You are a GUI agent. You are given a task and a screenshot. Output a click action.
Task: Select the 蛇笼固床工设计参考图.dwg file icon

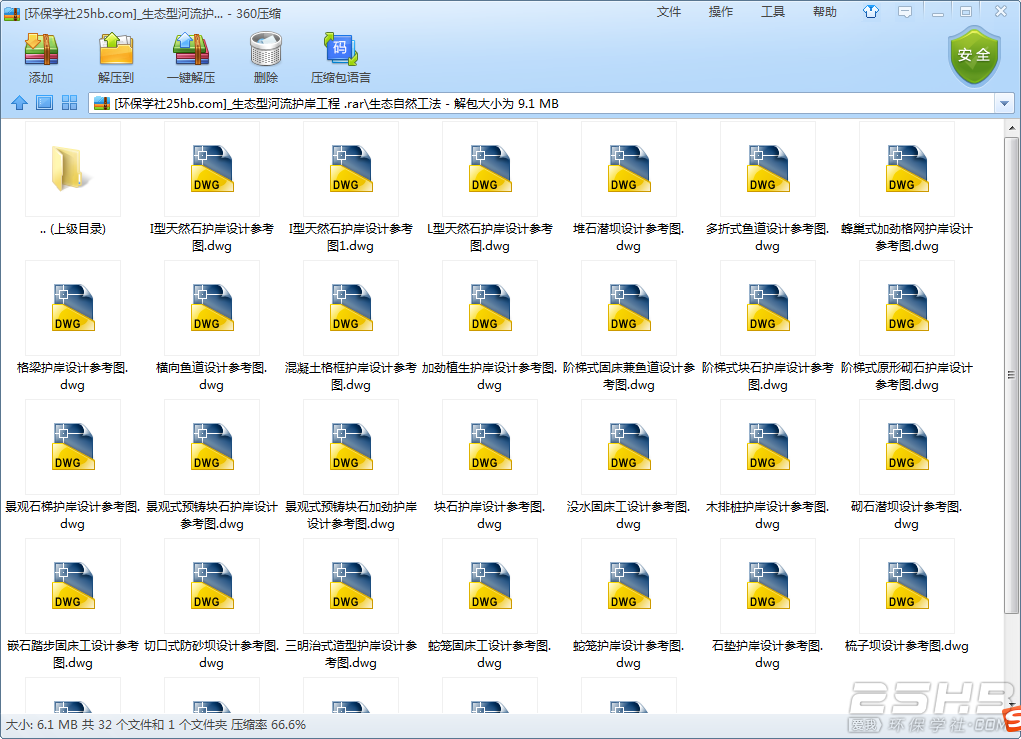pos(490,586)
